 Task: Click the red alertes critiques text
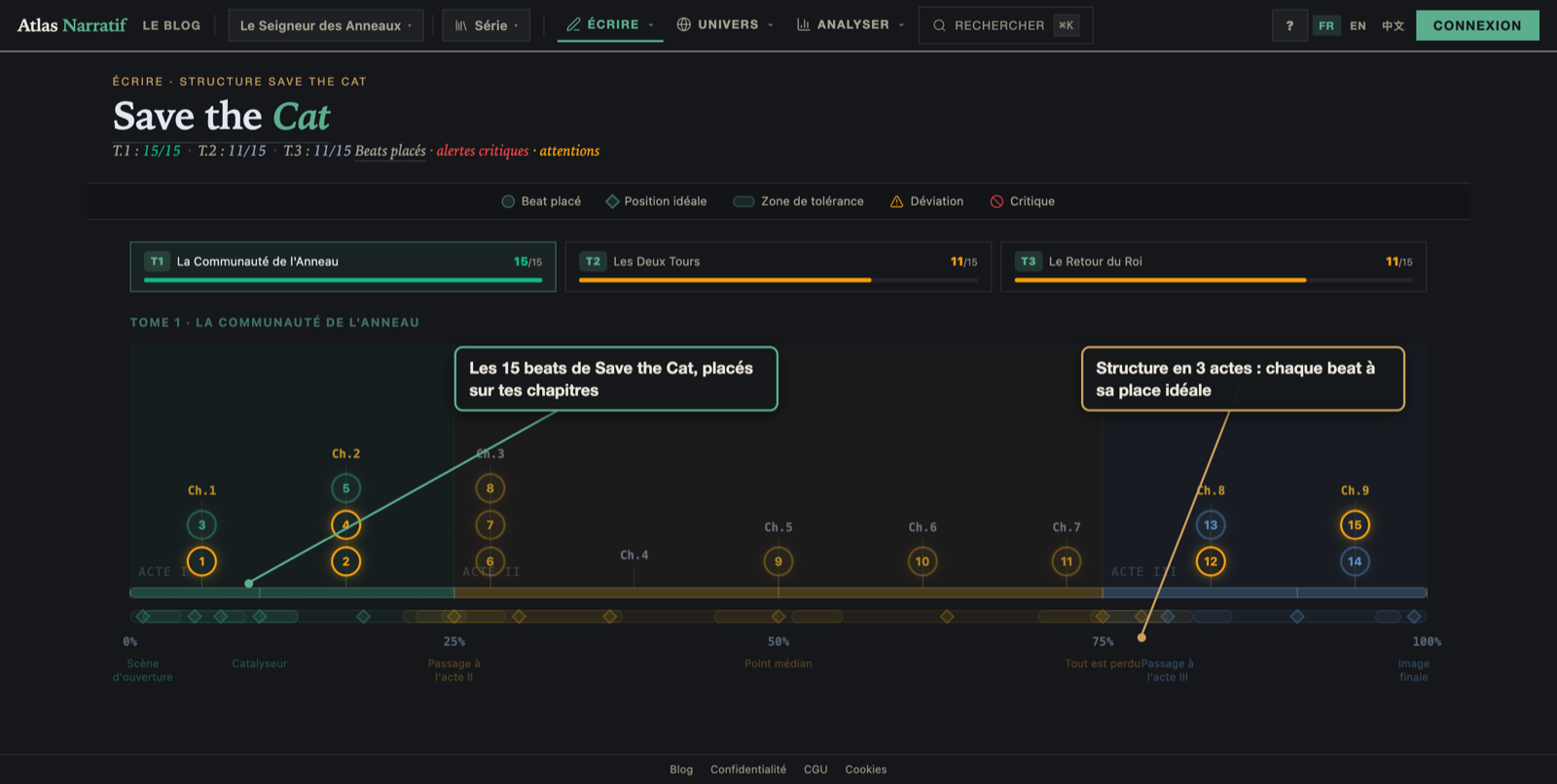click(x=483, y=151)
